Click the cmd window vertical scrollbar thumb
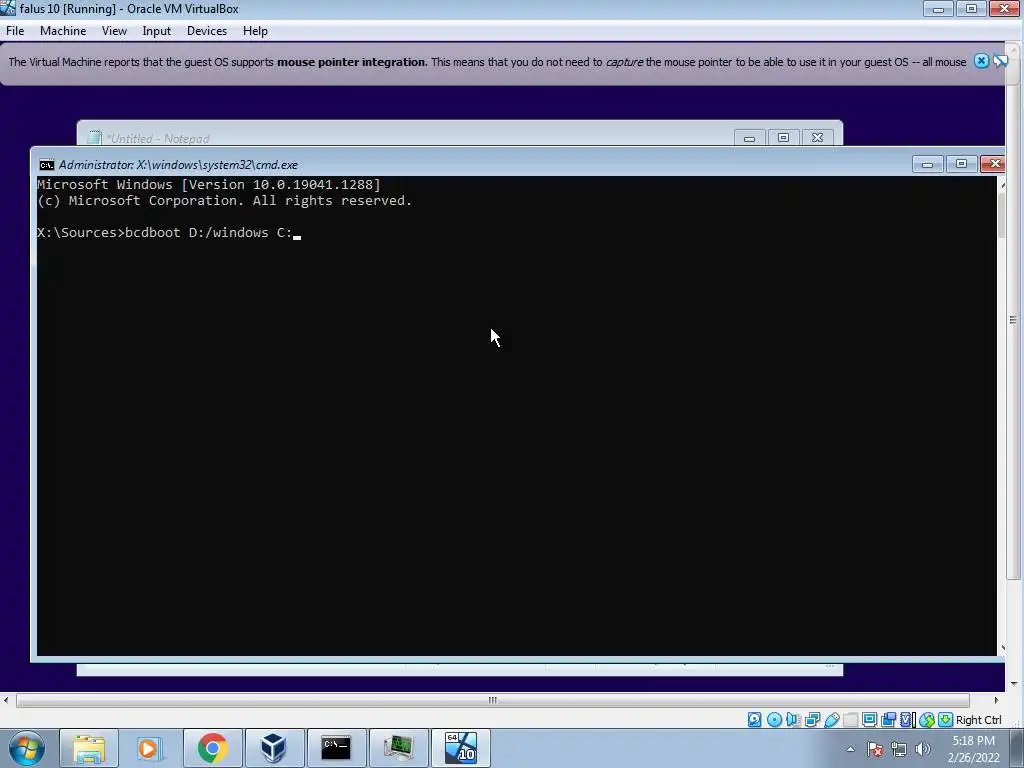The height and width of the screenshot is (768, 1024). (1002, 216)
